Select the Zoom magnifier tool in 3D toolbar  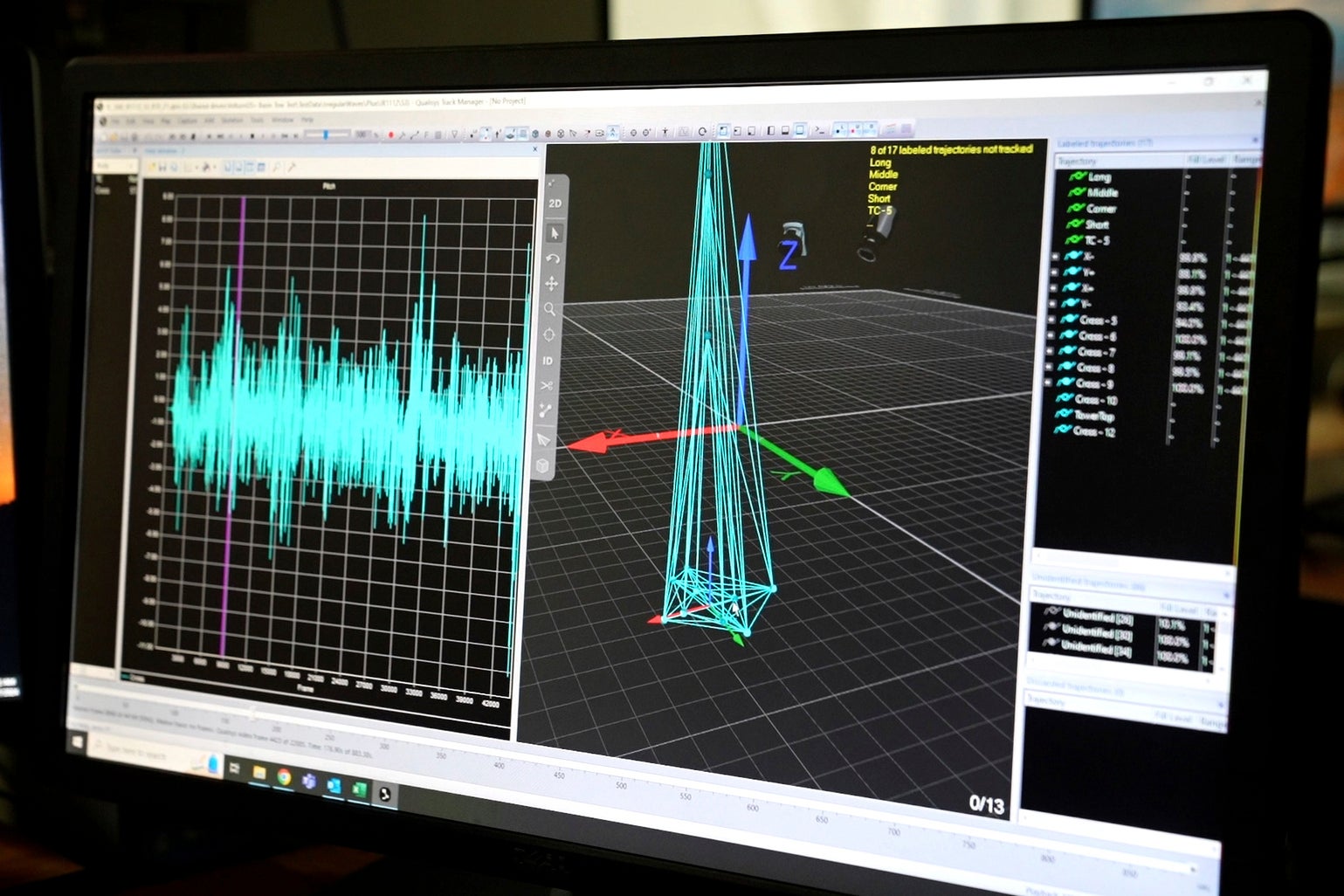coord(550,309)
